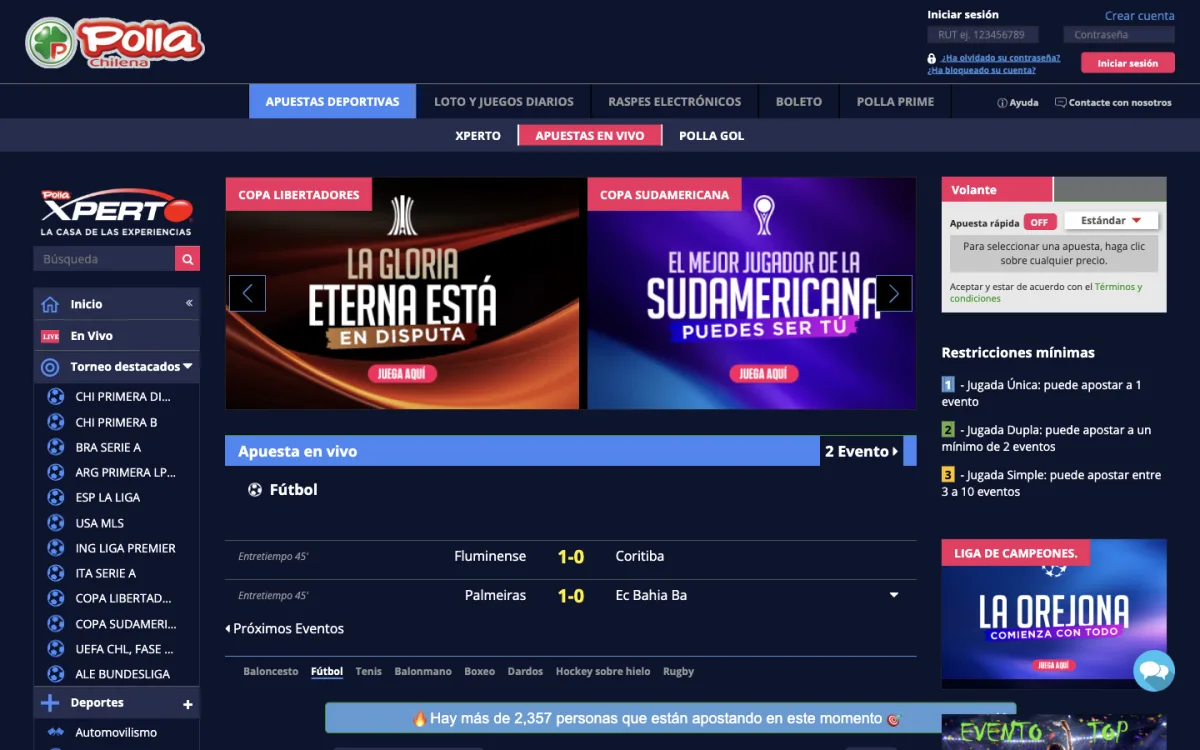1200x750 pixels.
Task: Click the Polla Chilena logo
Action: pos(114,43)
